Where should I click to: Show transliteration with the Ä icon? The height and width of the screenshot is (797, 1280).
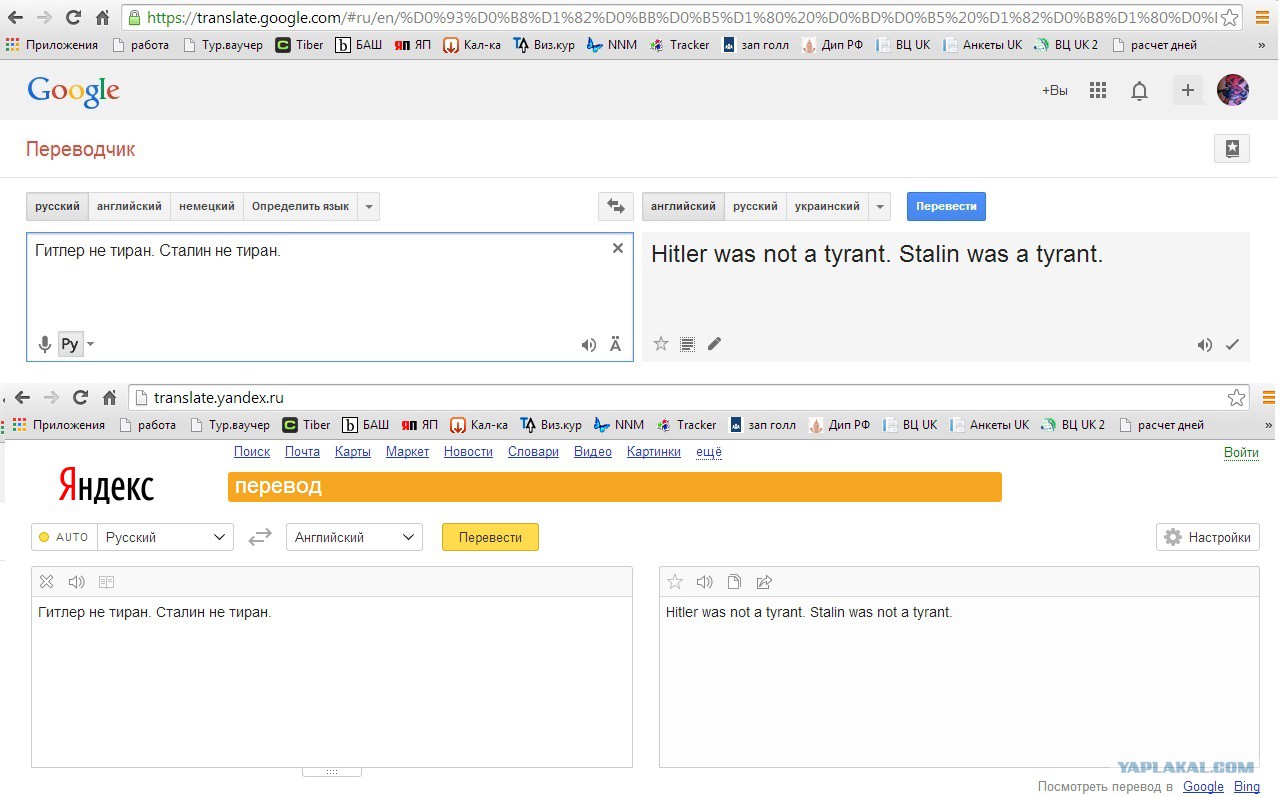pos(615,345)
